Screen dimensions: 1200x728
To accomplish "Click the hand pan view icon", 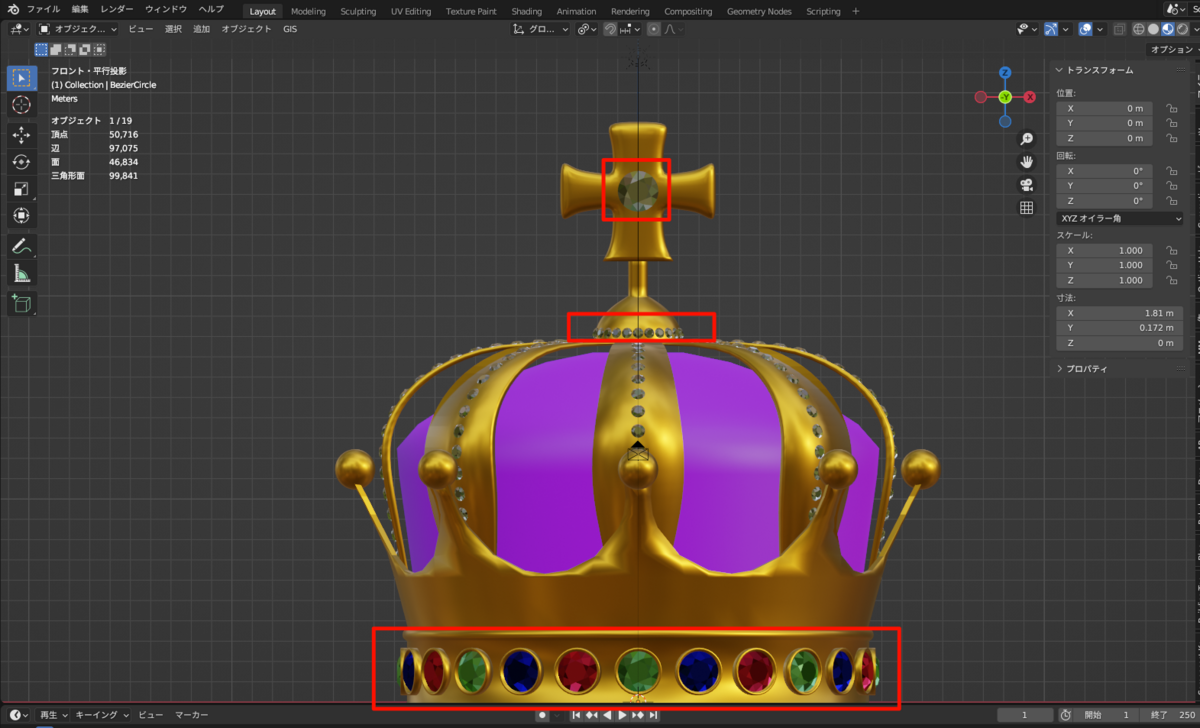I will coord(1026,162).
